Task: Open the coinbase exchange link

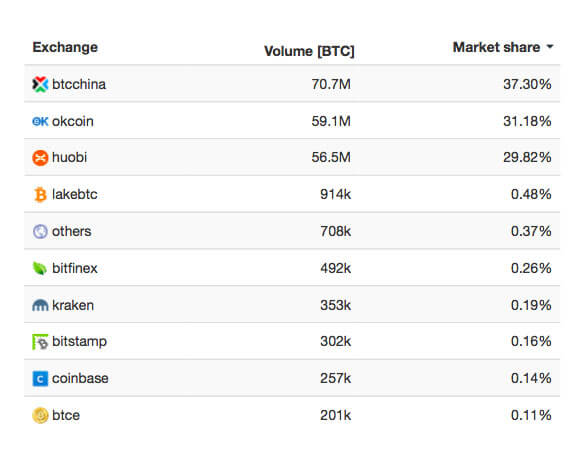Action: pyautogui.click(x=80, y=379)
